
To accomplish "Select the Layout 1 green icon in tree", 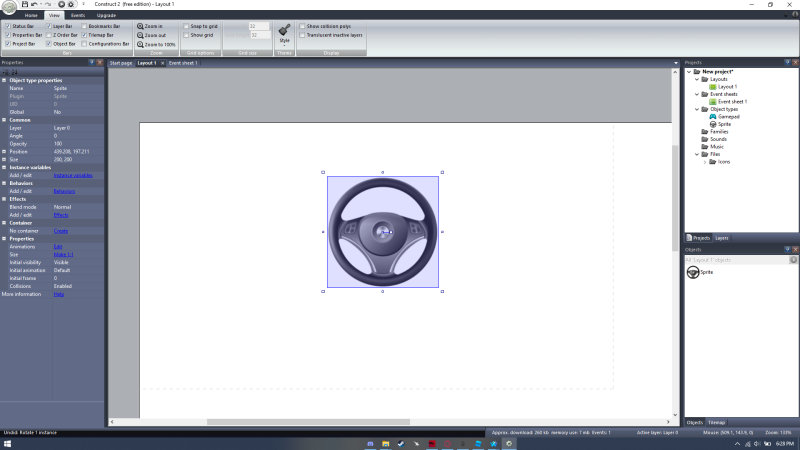I will pos(713,87).
